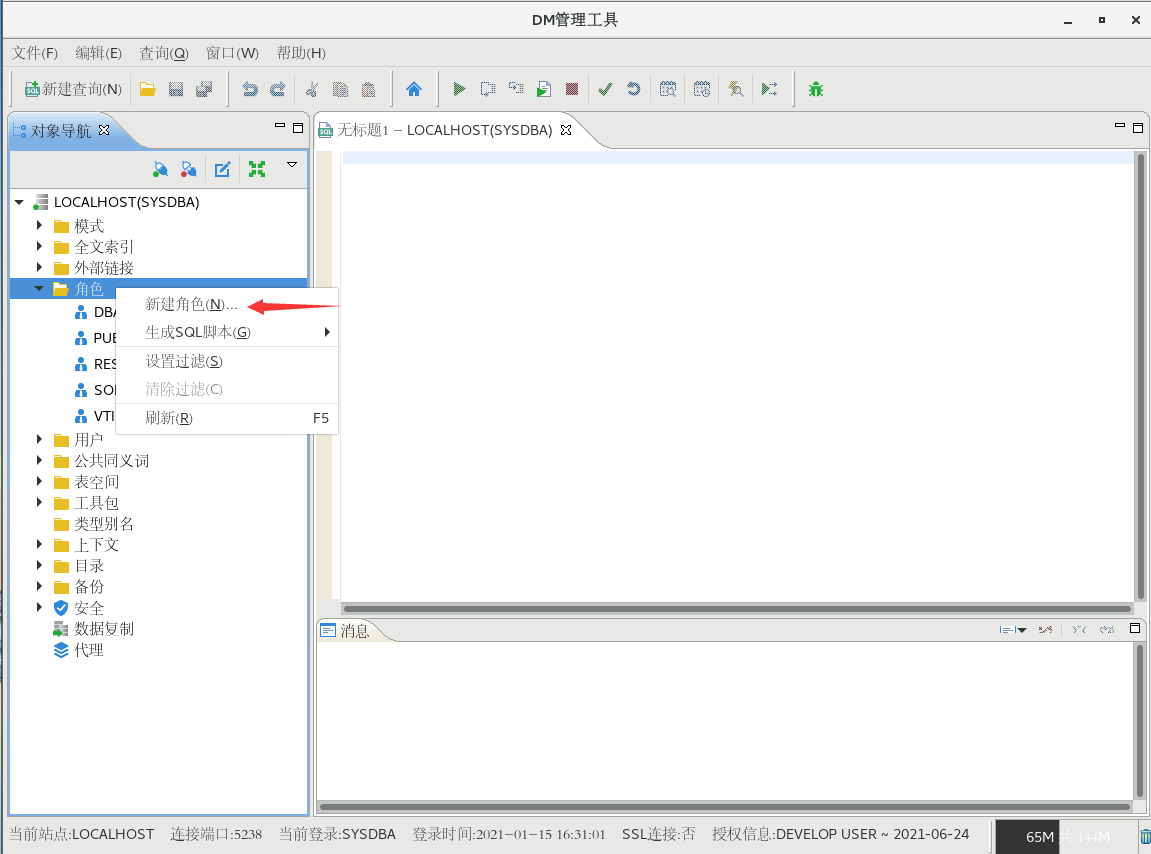This screenshot has height=854, width=1151.
Task: Expand the 全文索引 folder
Action: point(40,246)
